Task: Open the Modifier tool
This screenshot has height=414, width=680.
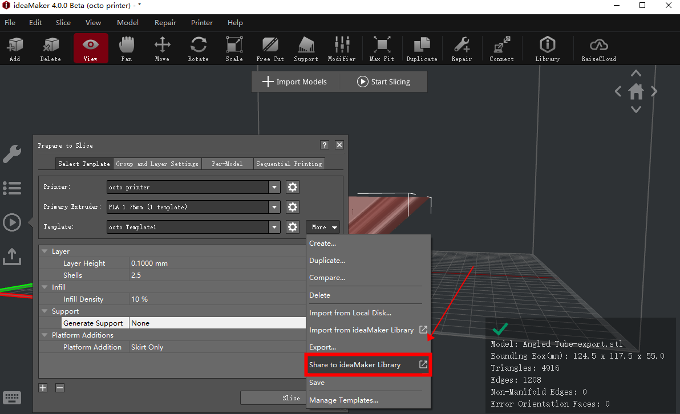Action: coord(342,49)
